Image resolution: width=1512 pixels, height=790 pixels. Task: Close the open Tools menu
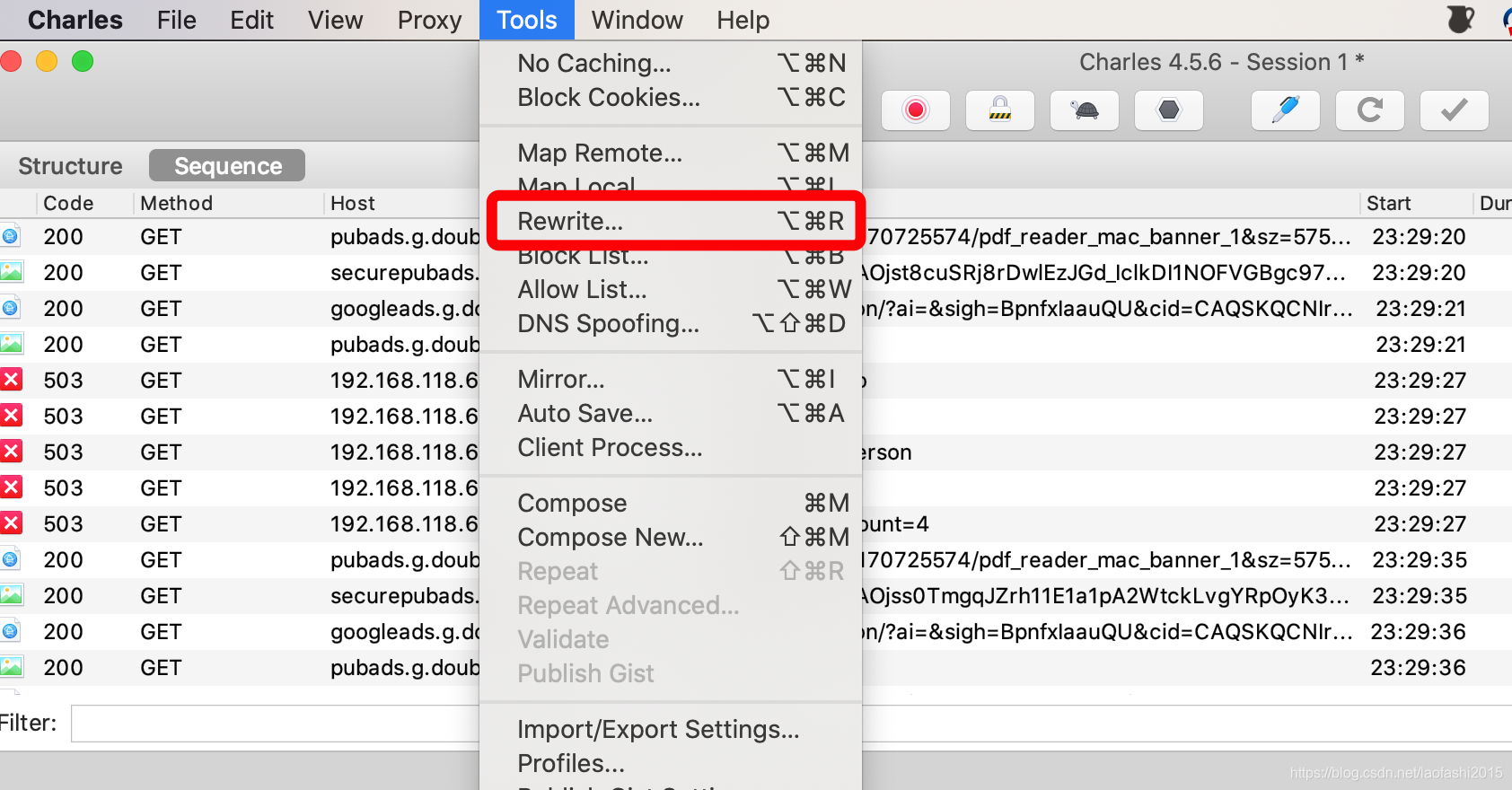click(x=527, y=20)
